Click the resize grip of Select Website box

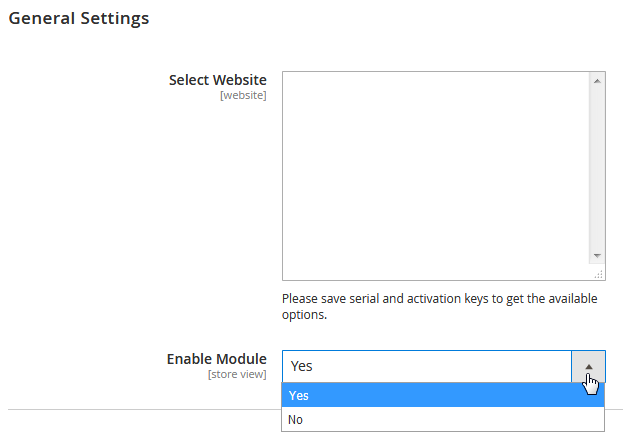[598, 273]
